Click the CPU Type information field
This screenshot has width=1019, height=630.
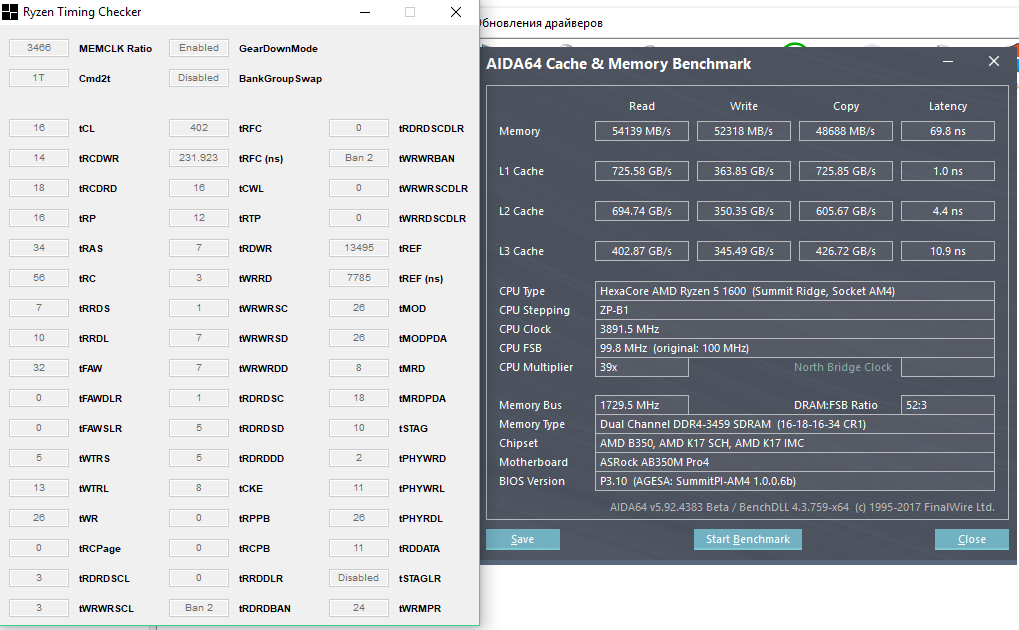[794, 291]
